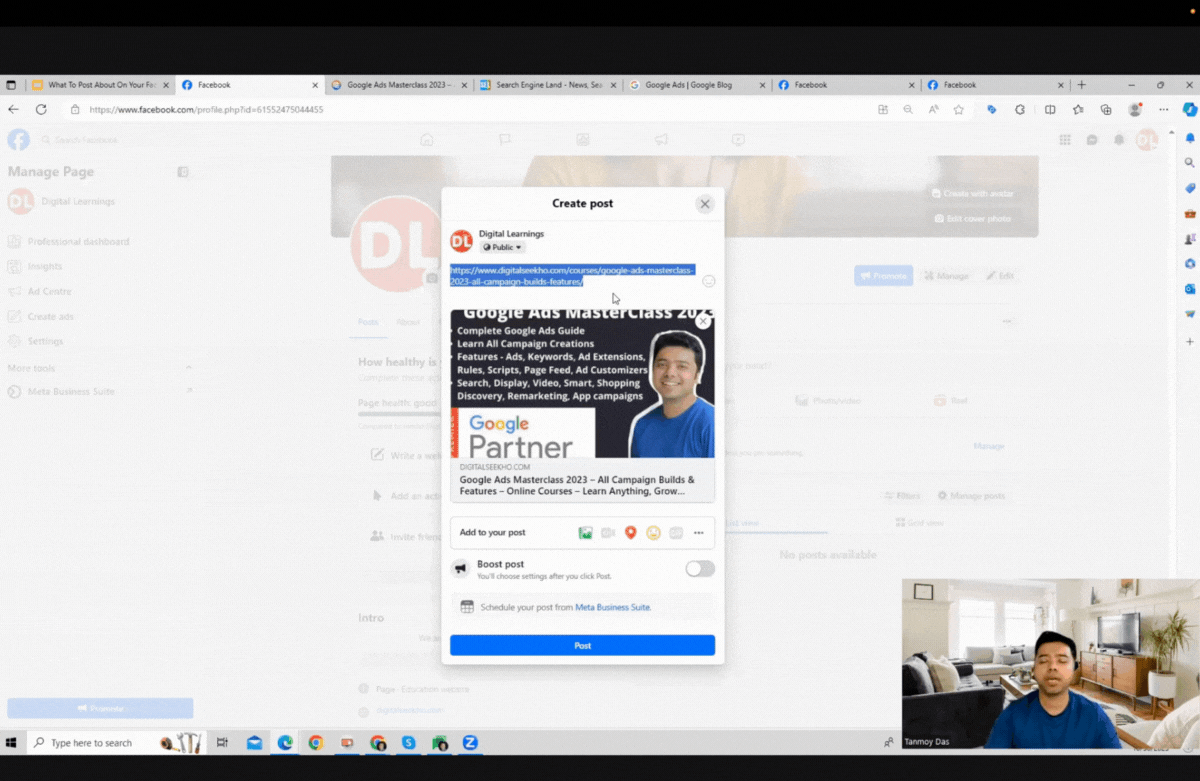Click the blue Post button

[x=582, y=645]
